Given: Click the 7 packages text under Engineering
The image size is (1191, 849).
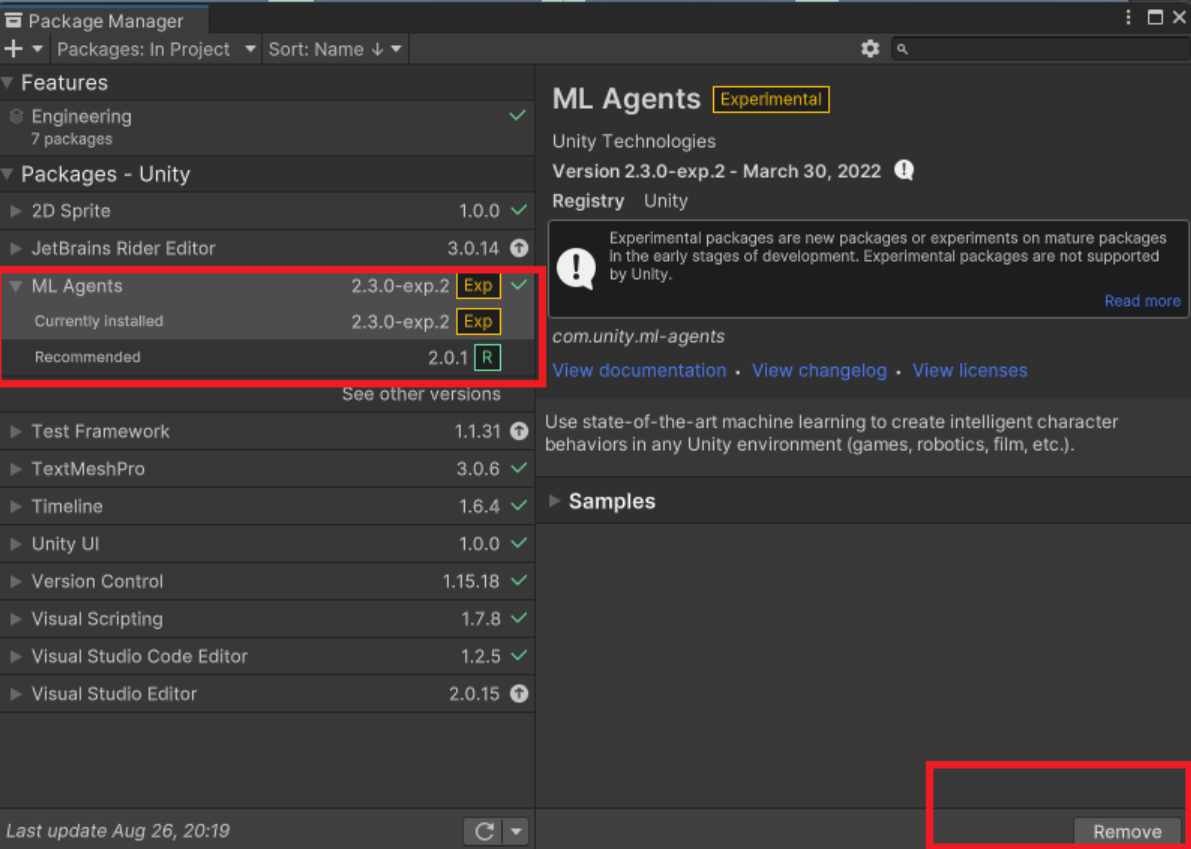Looking at the screenshot, I should pyautogui.click(x=71, y=139).
